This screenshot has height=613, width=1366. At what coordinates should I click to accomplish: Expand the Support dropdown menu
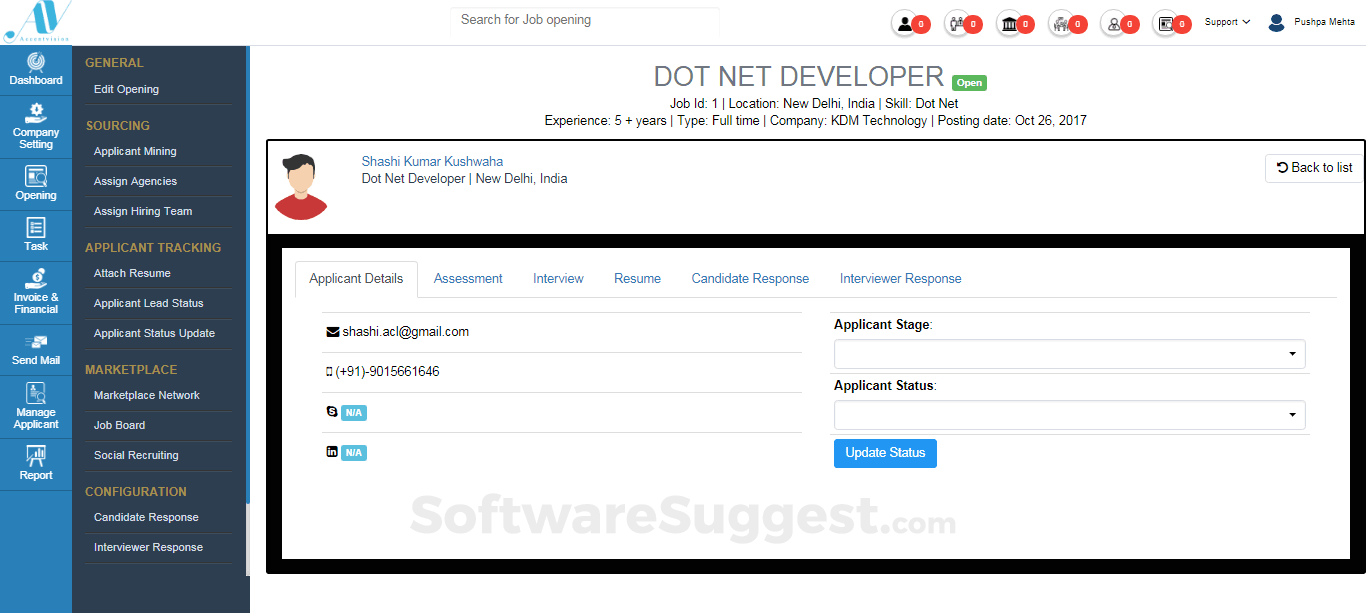click(x=1227, y=22)
